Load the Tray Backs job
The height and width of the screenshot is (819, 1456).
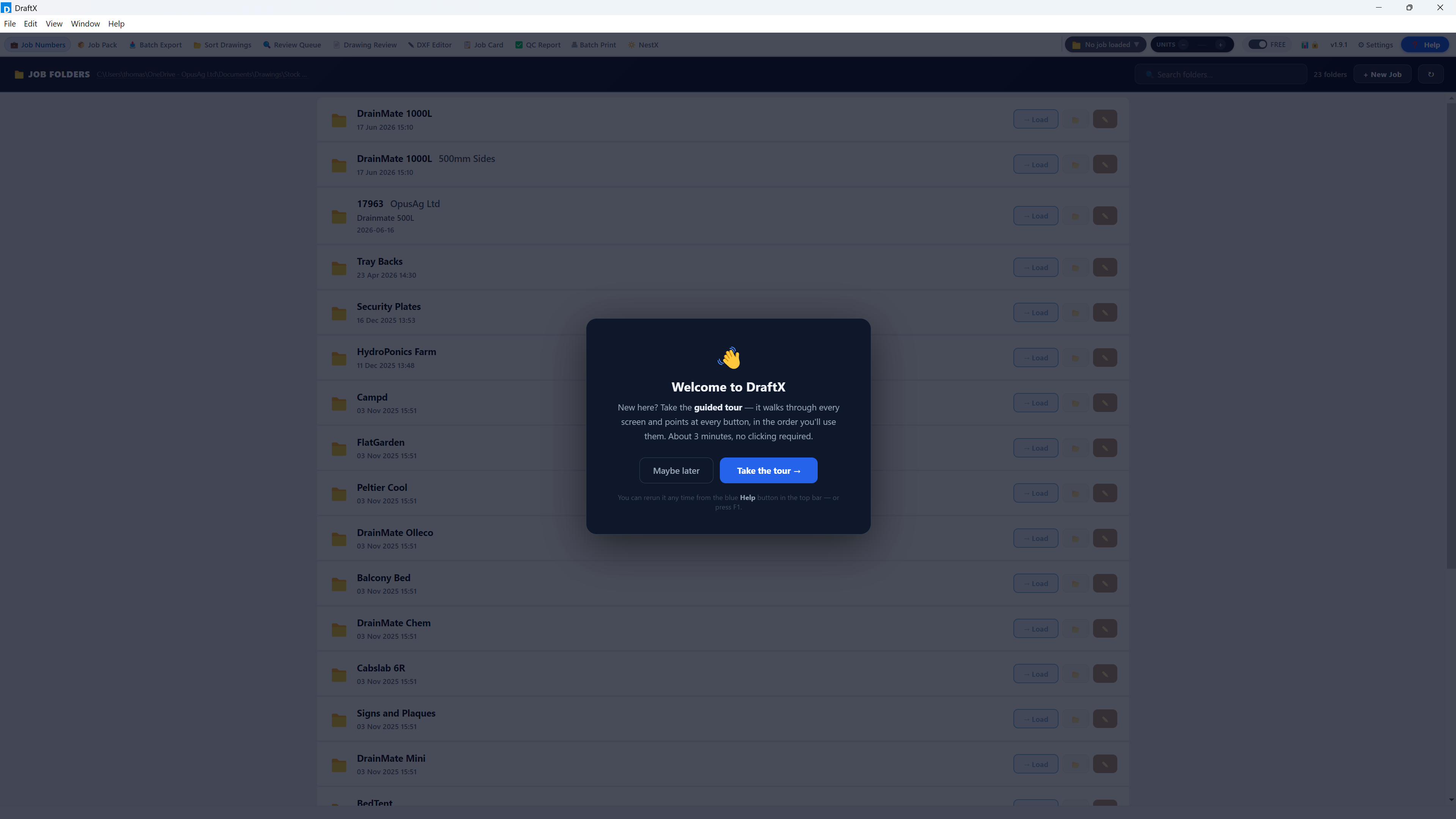[1035, 267]
